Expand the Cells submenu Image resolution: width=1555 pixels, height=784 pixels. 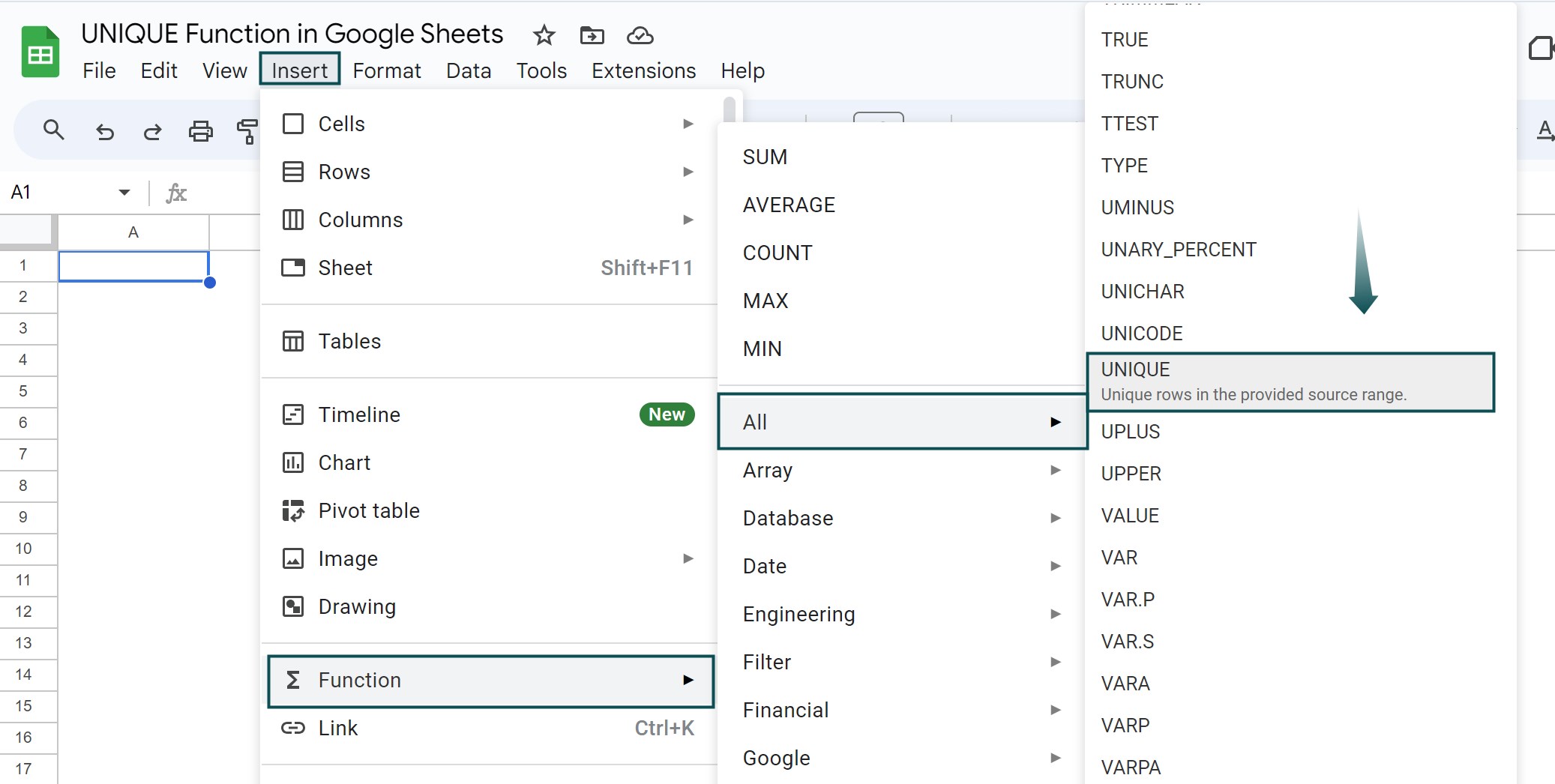(x=489, y=124)
